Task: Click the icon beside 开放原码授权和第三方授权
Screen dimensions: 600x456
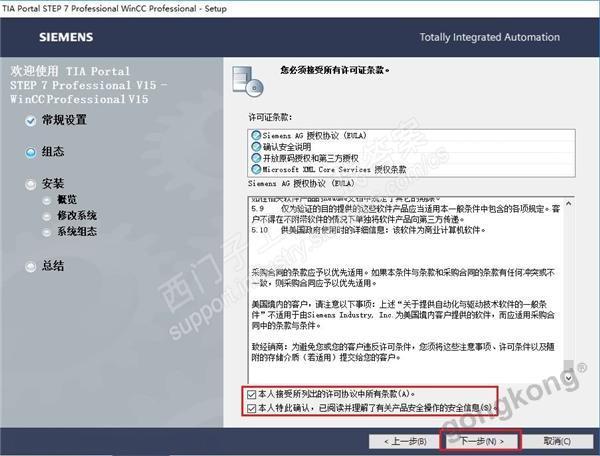Action: [256, 158]
